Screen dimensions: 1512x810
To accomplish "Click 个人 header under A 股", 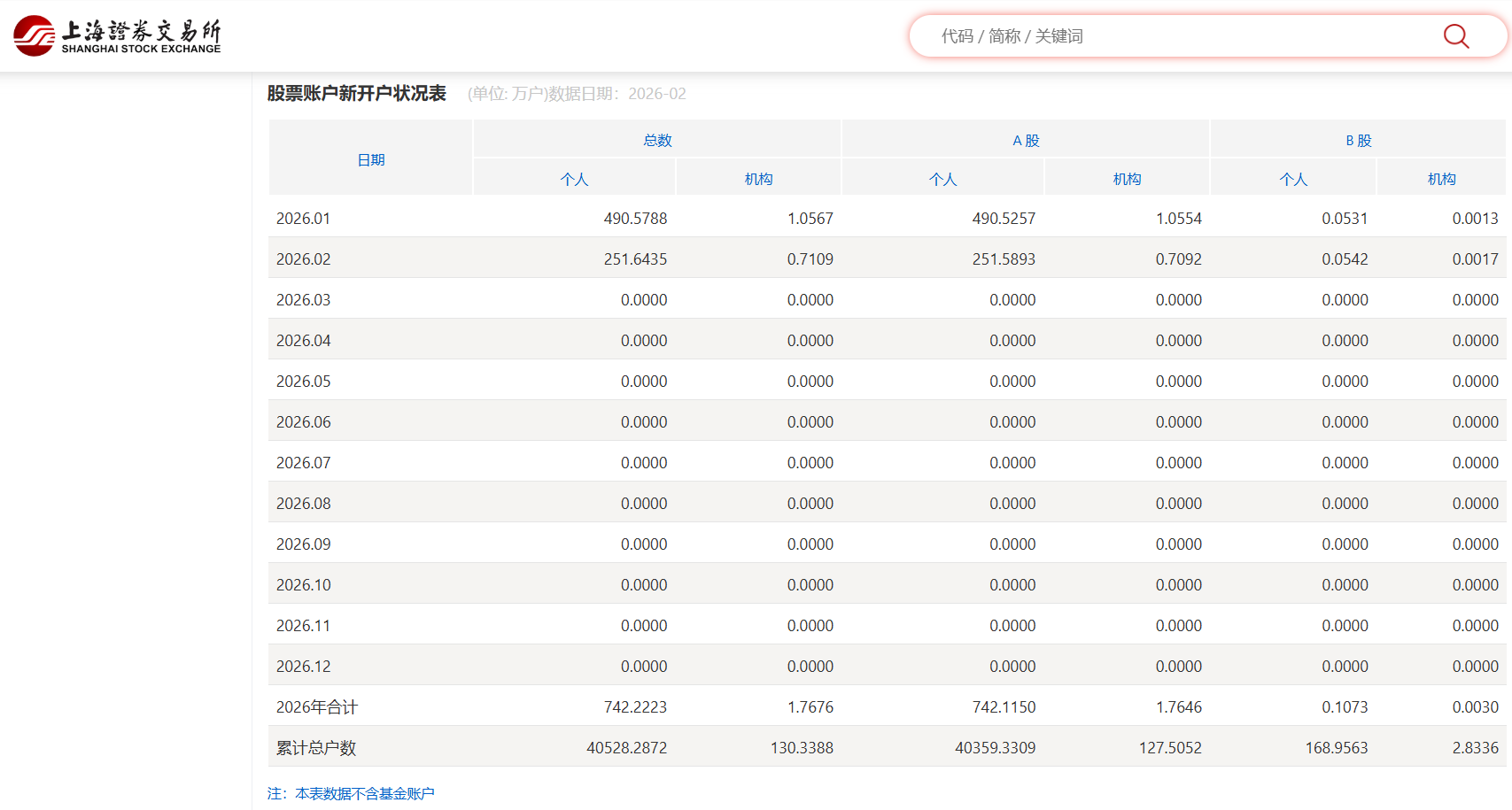I will point(942,179).
